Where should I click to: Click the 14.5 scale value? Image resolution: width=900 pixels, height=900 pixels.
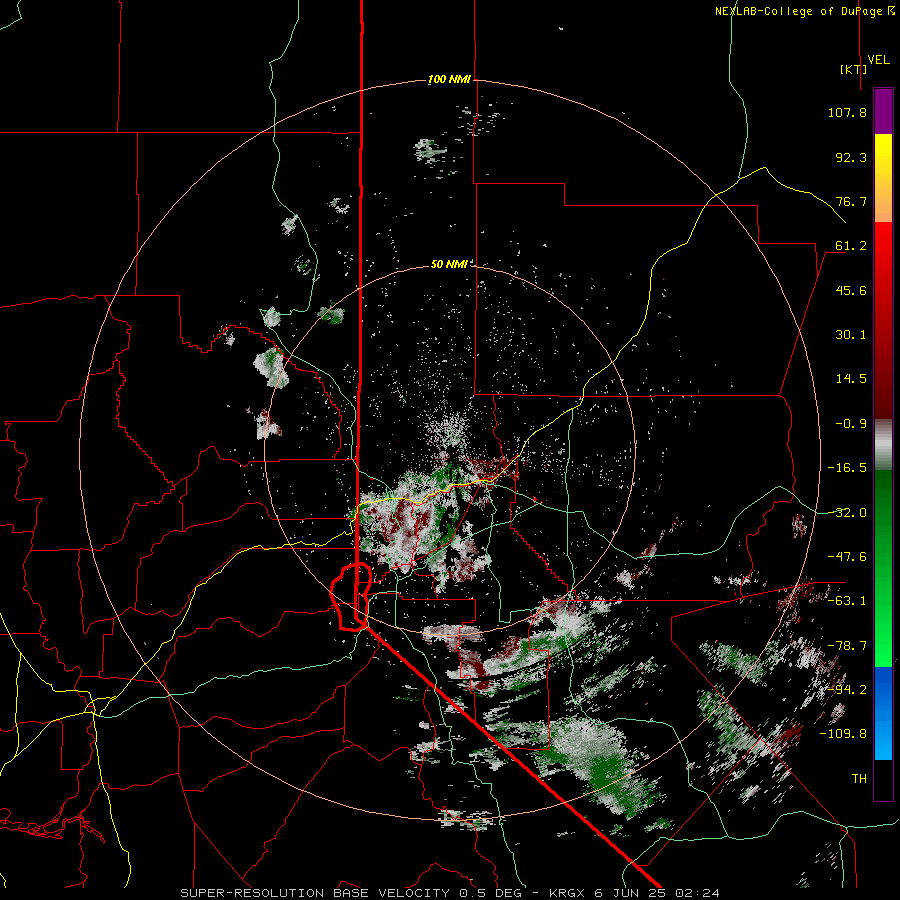coord(851,379)
